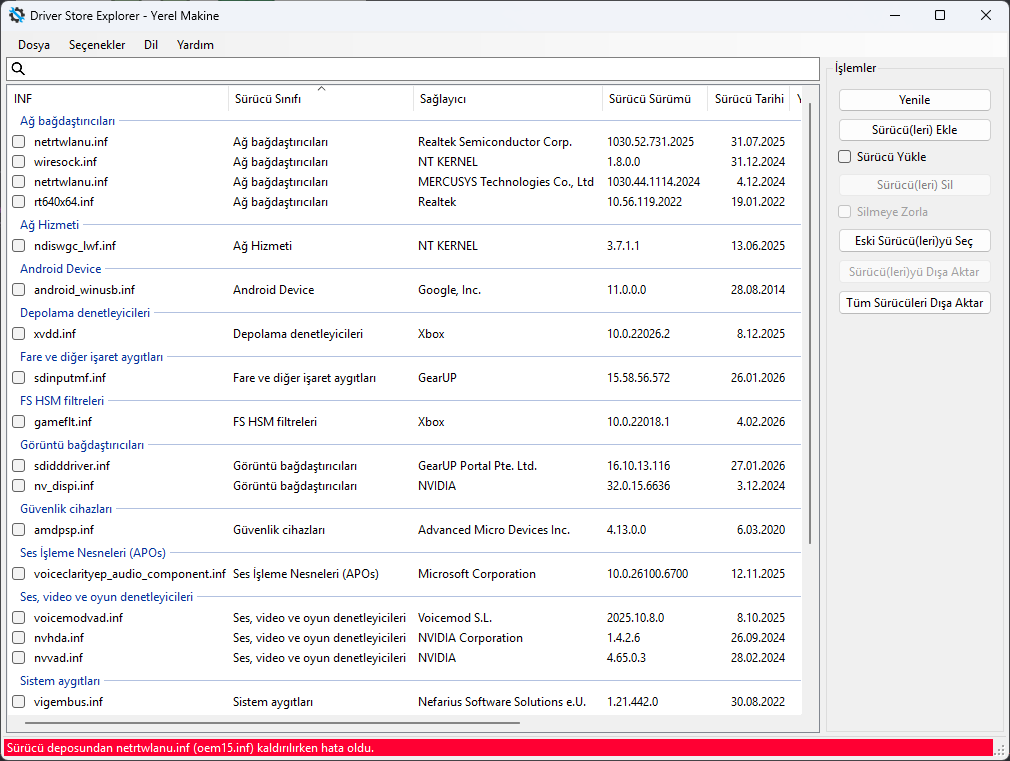Viewport: 1010px width, 761px height.
Task: Collapse the Ağ Hizmeti group
Action: click(50, 224)
